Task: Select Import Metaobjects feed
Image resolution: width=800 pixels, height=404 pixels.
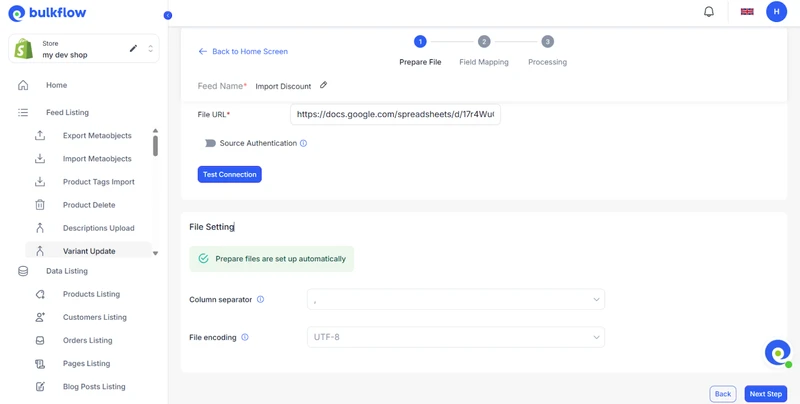Action: point(97,159)
